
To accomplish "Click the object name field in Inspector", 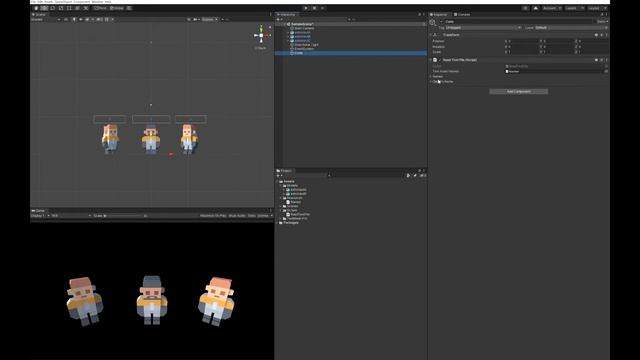I will pos(519,22).
